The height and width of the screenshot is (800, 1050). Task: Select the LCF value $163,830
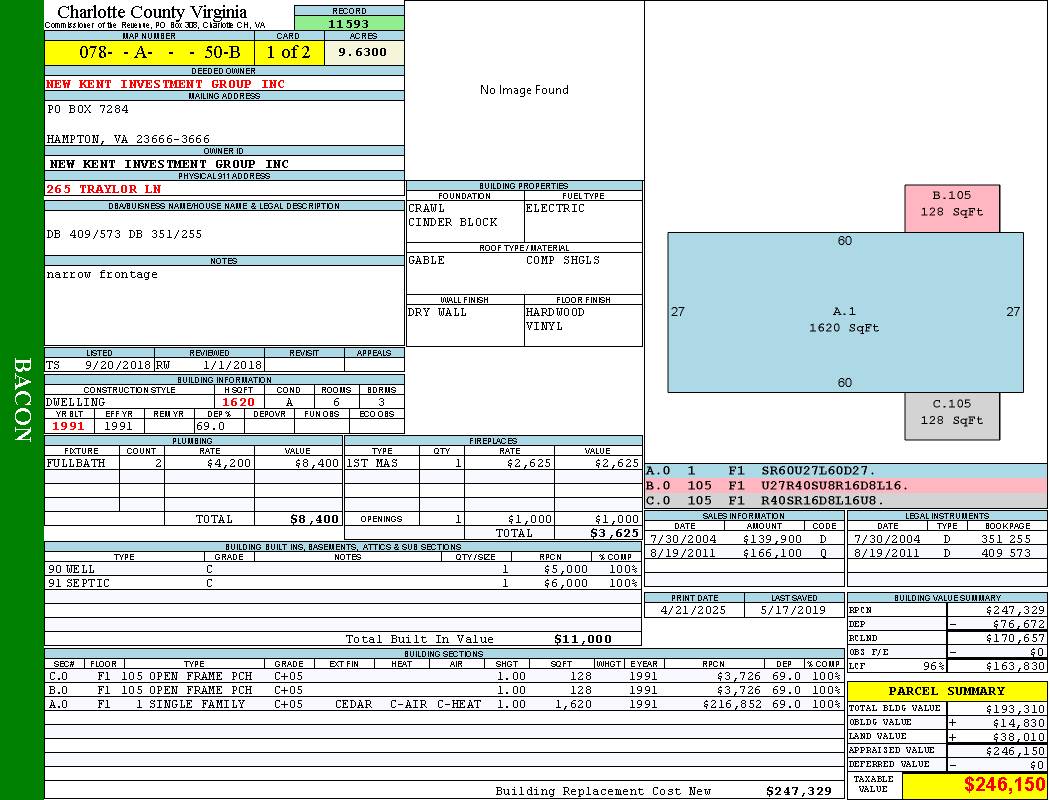[x=1015, y=667]
